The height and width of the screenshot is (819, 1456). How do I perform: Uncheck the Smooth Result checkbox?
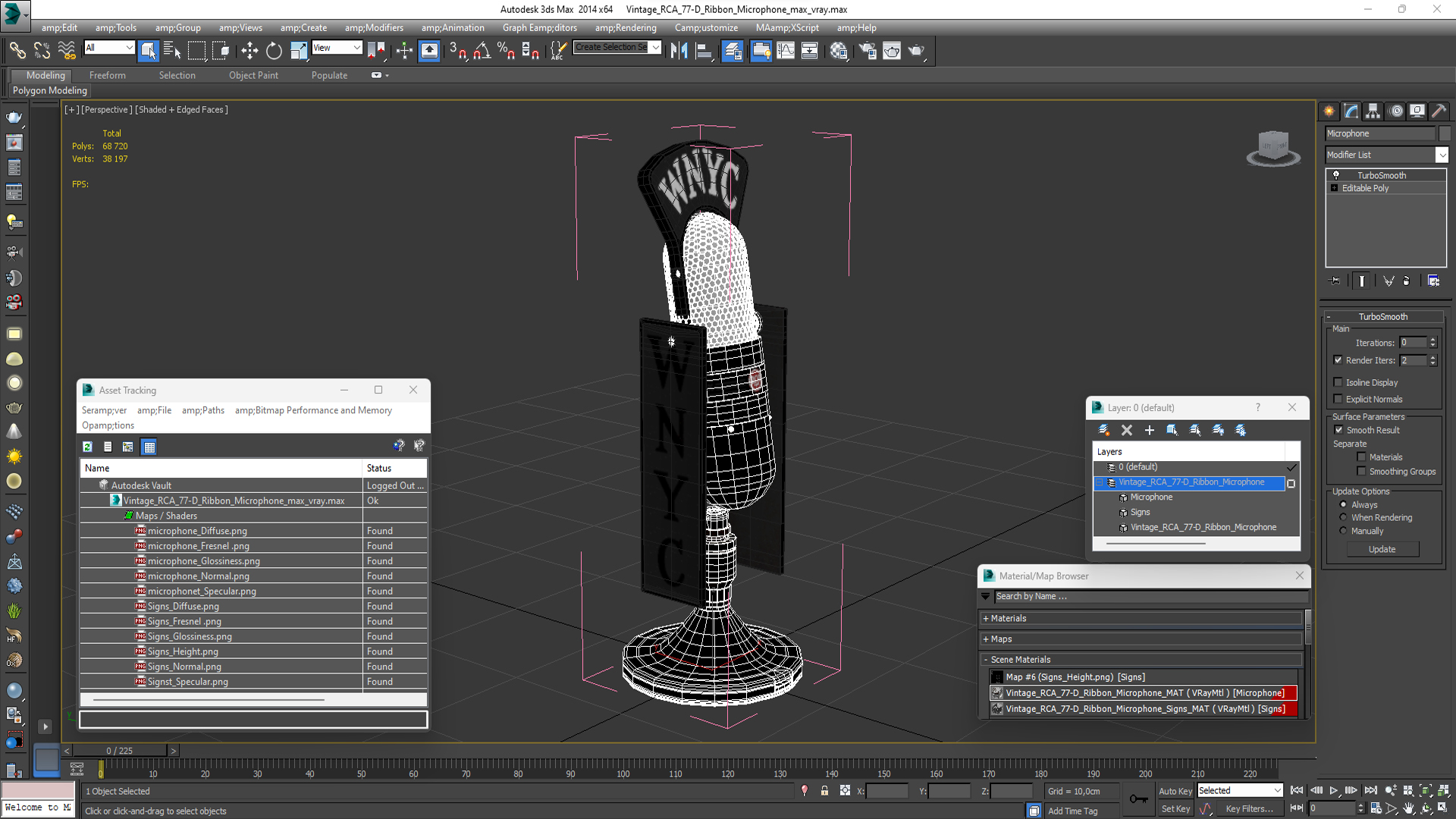pos(1338,430)
